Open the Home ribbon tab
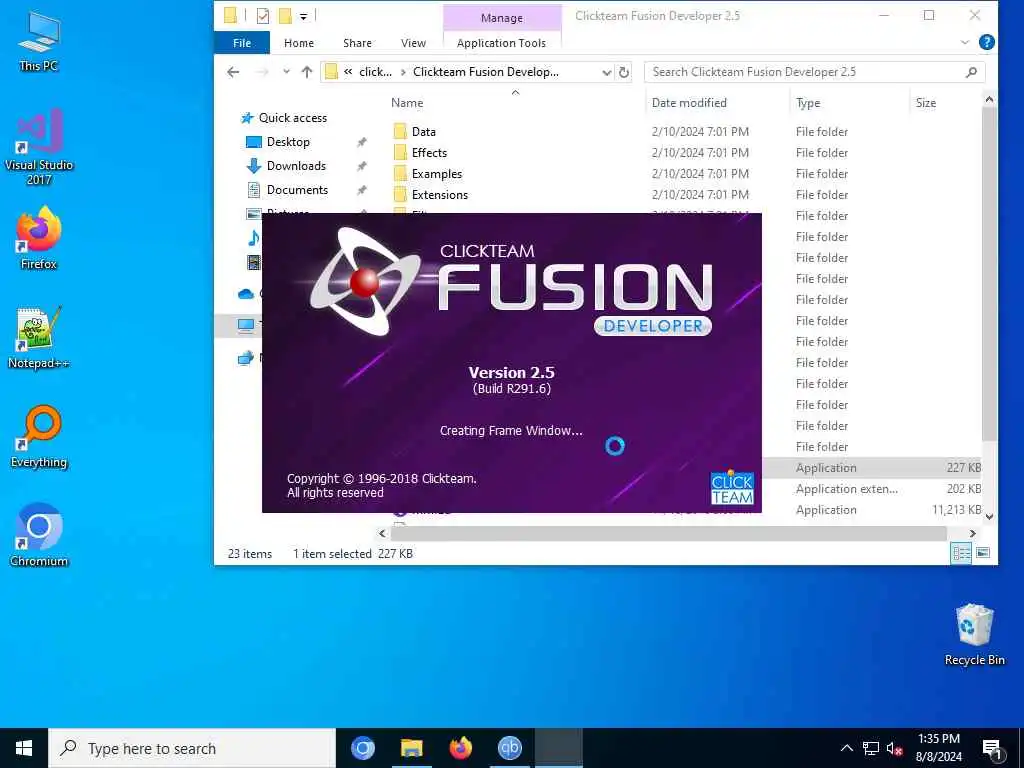Image resolution: width=1024 pixels, height=768 pixels. click(x=299, y=43)
